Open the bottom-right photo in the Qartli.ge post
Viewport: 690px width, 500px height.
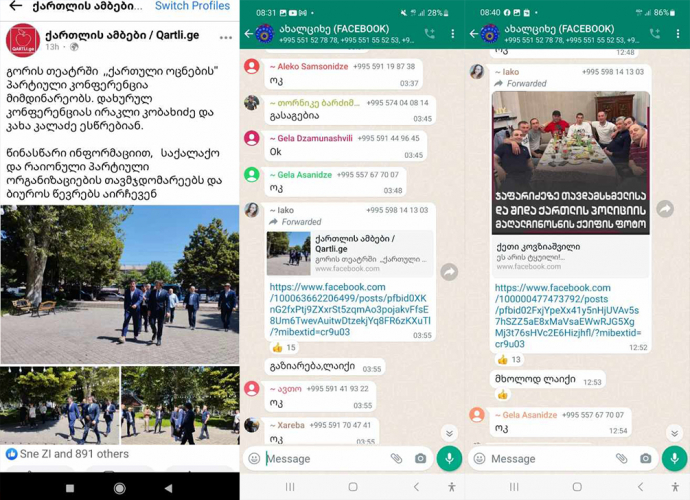coord(180,405)
